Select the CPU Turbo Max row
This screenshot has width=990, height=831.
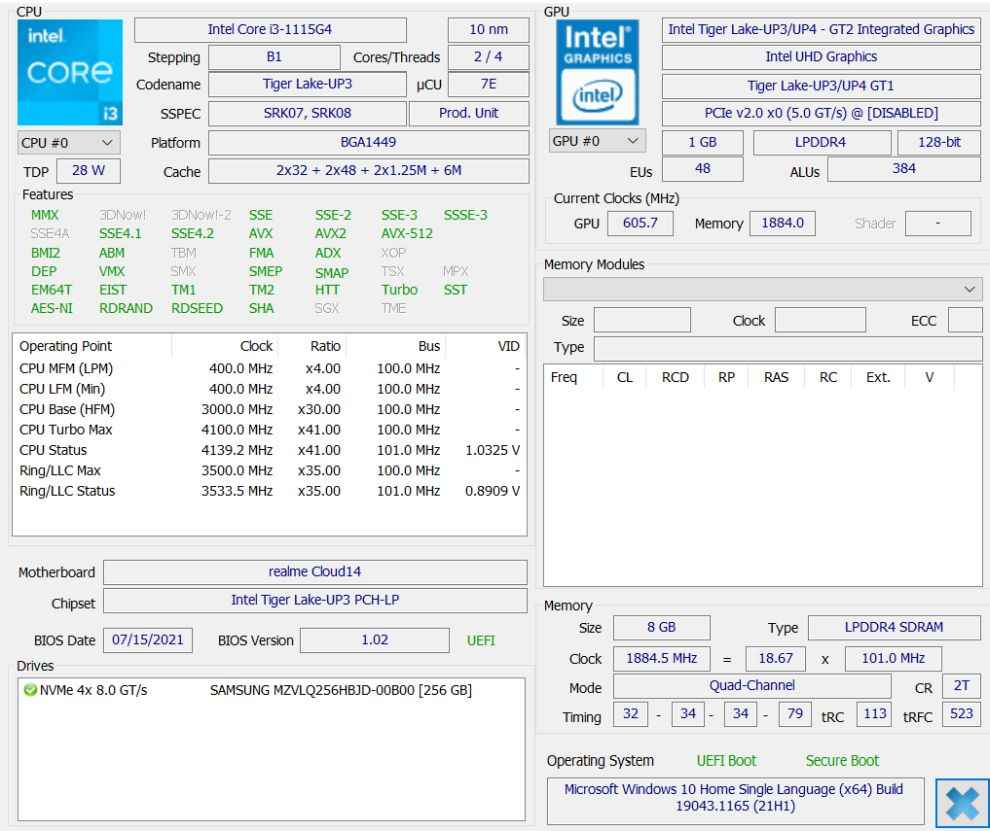click(270, 429)
